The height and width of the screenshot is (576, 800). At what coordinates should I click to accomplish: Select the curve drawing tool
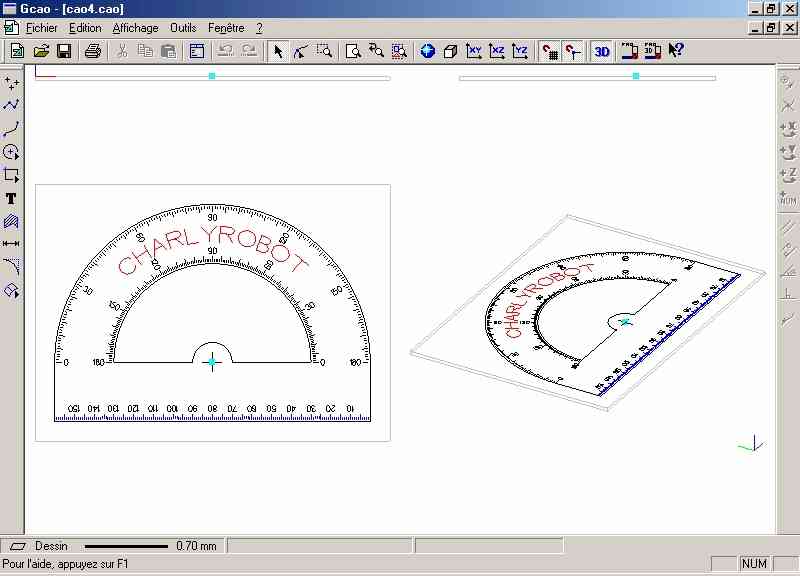tap(11, 129)
